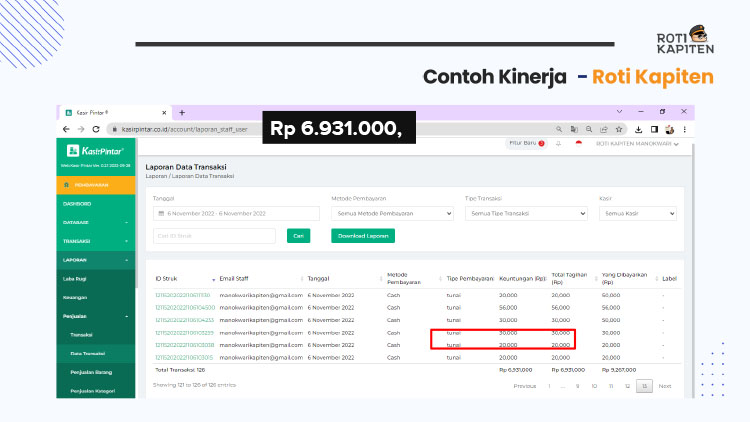Click the KasirPintar logo
The image size is (750, 422).
[96, 151]
